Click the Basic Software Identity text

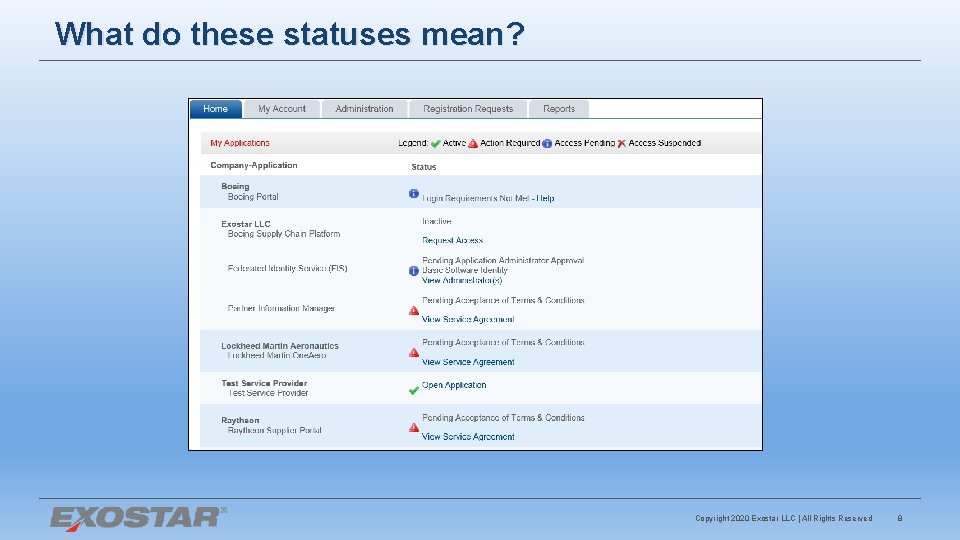[465, 270]
